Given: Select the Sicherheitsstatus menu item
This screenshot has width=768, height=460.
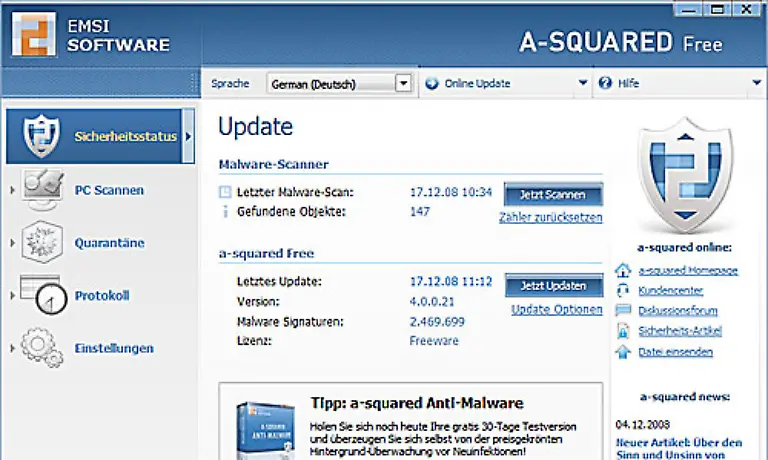Looking at the screenshot, I should pos(100,136).
